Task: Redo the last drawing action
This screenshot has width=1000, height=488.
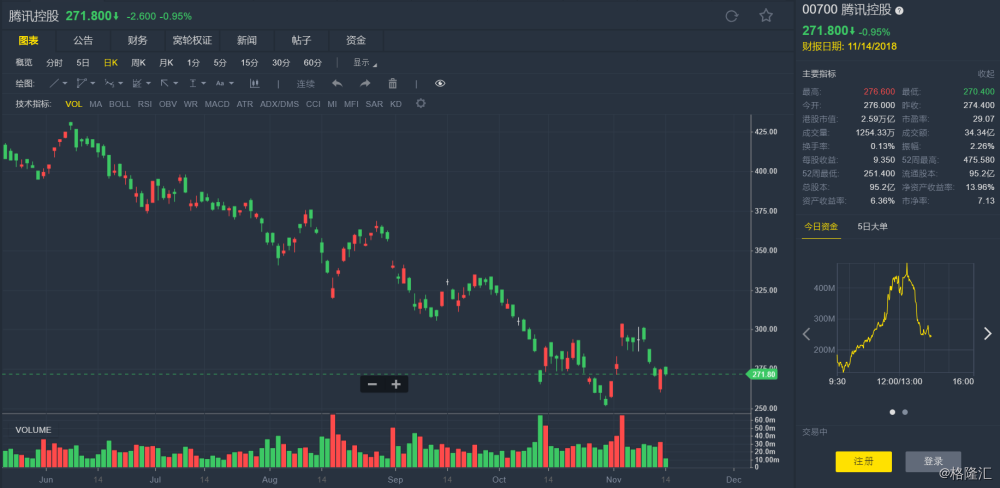Action: coord(365,83)
